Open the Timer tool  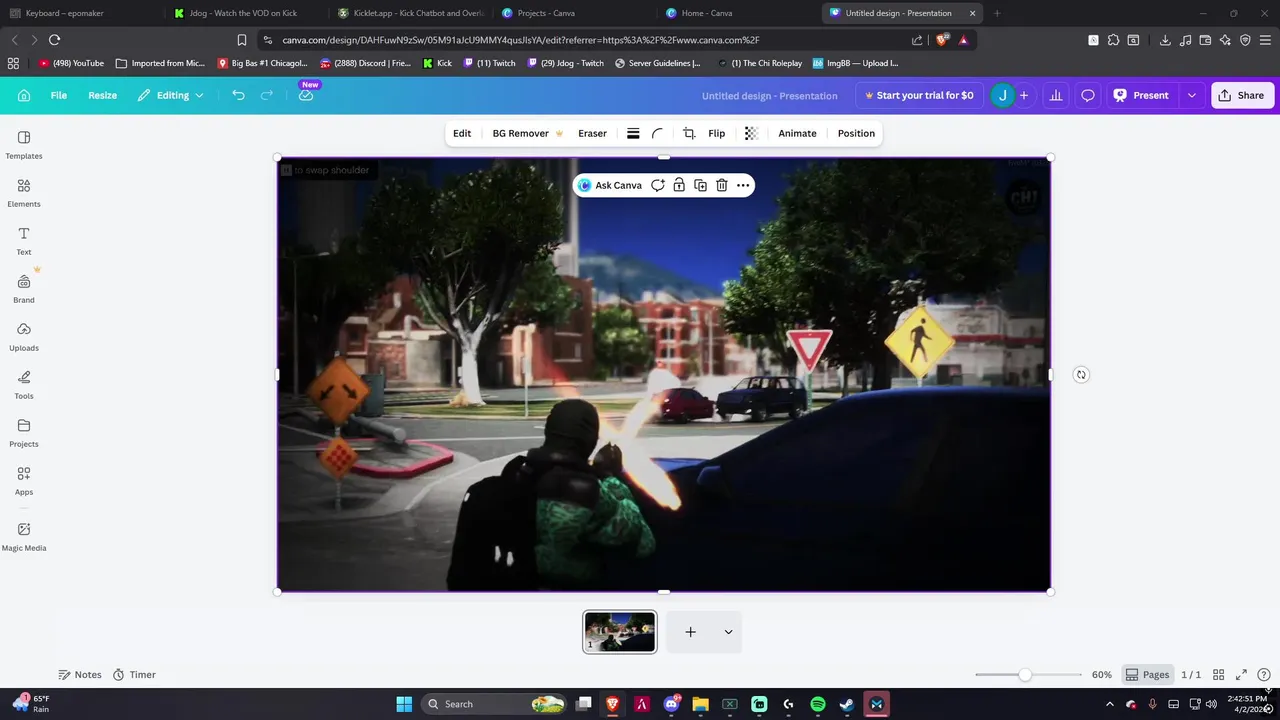coord(134,675)
